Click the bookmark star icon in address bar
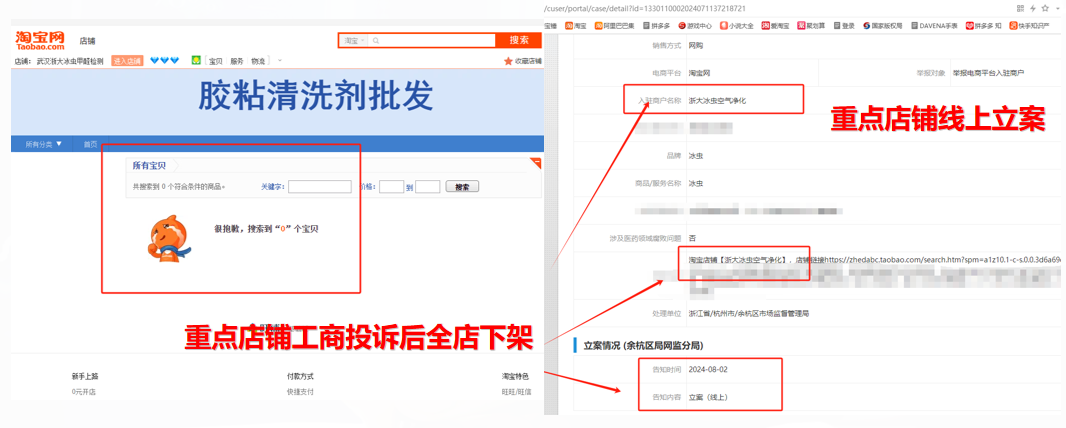The width and height of the screenshot is (1066, 428). pos(1046,8)
